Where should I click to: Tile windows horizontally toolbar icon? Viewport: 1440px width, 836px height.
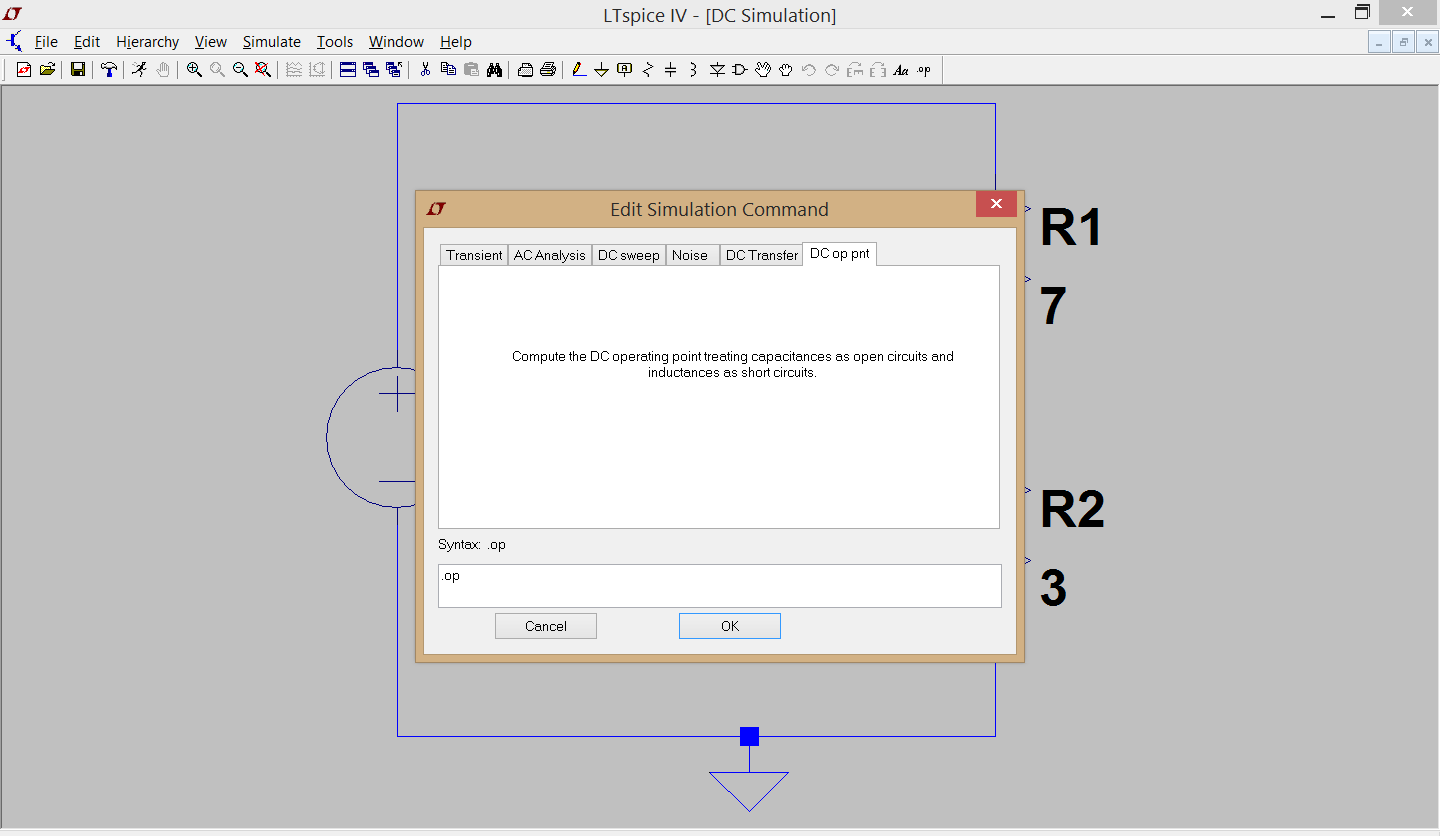(x=348, y=70)
